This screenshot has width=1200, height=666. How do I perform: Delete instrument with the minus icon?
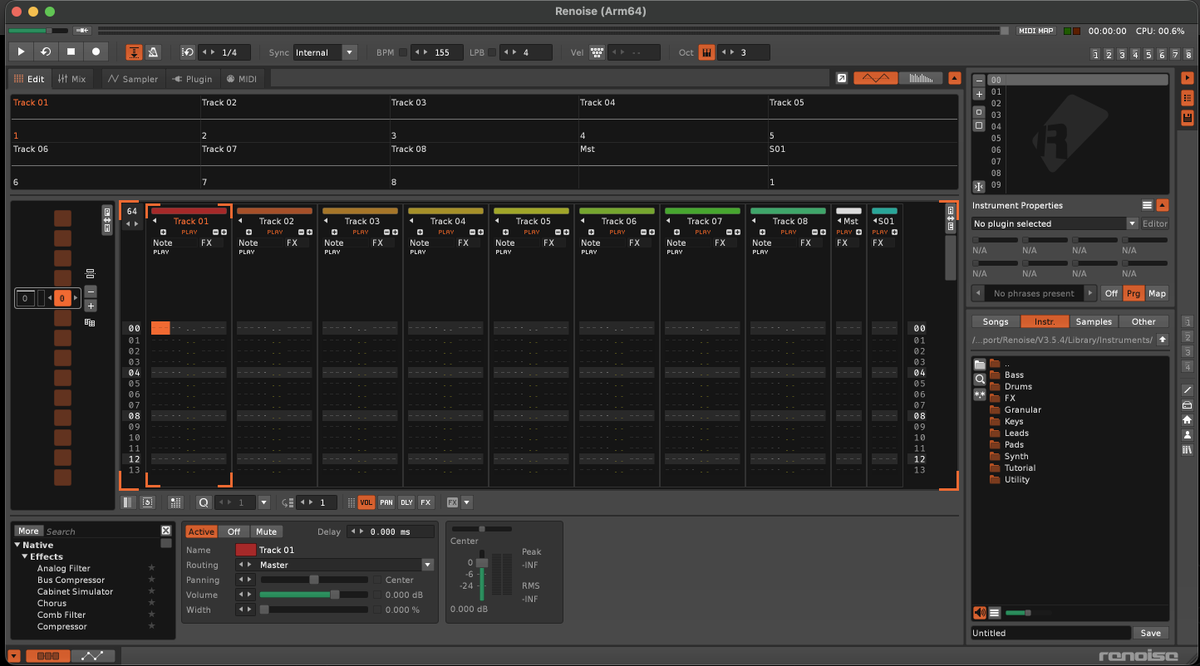point(979,80)
